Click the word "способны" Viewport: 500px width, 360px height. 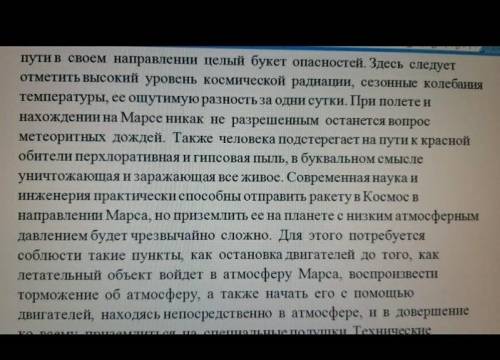pyautogui.click(x=209, y=196)
